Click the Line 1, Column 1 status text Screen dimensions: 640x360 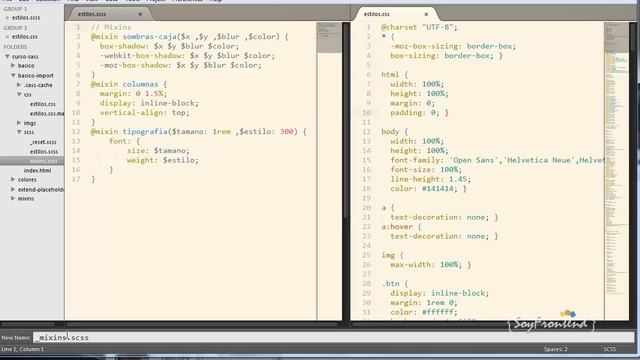[22, 349]
